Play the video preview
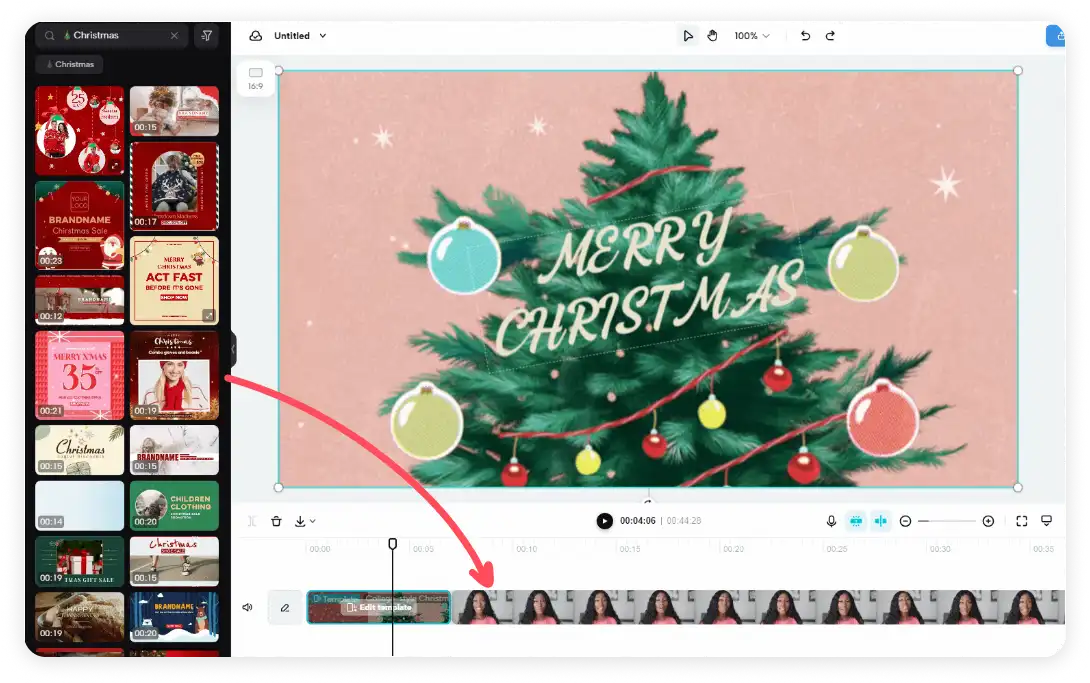1090x683 pixels. pyautogui.click(x=605, y=520)
